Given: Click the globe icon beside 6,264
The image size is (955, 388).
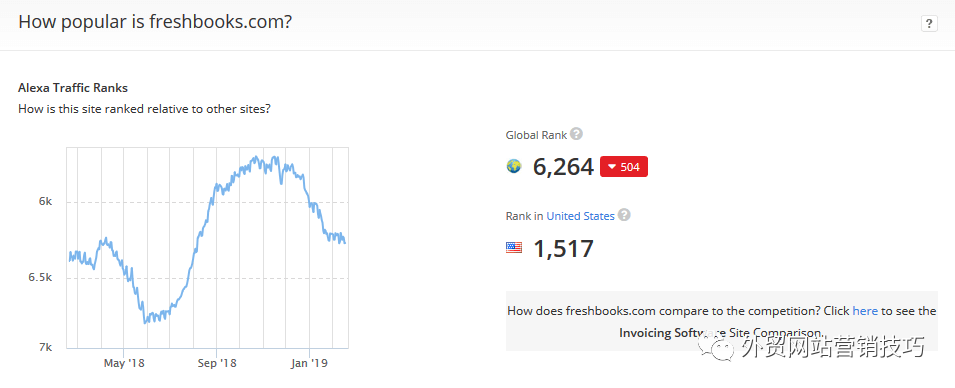Looking at the screenshot, I should click(x=514, y=166).
